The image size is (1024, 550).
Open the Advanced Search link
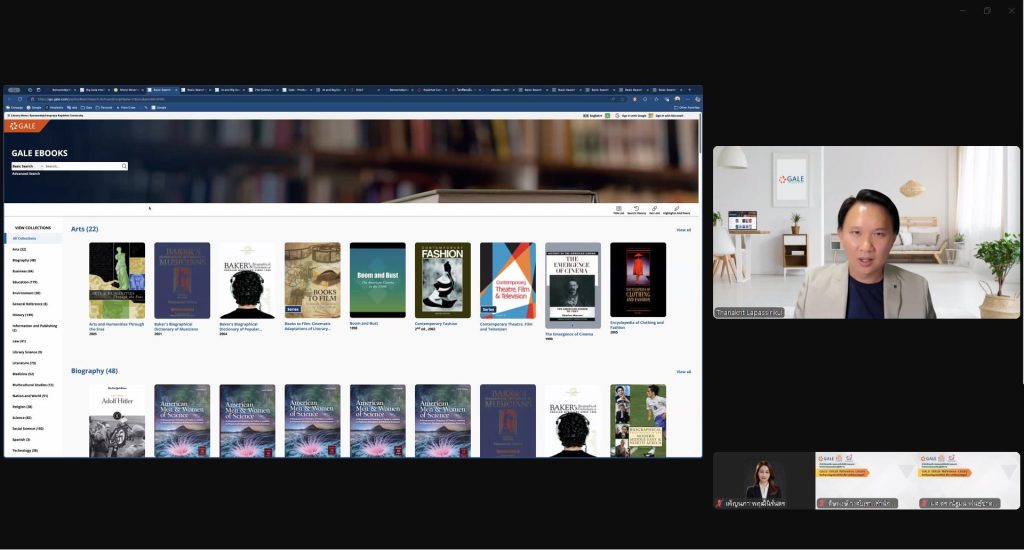coord(26,174)
